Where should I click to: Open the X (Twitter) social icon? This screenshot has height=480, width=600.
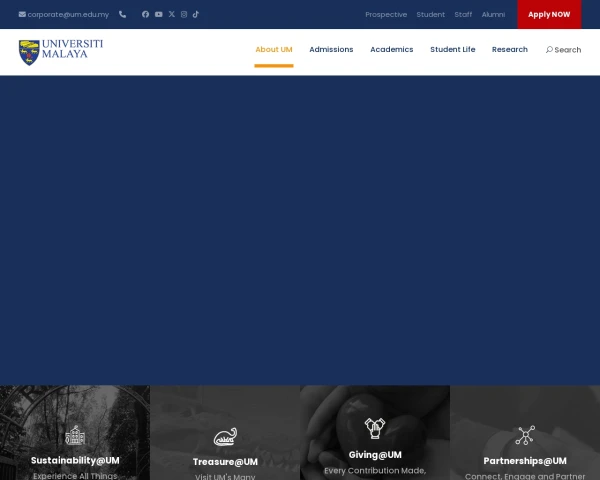click(x=171, y=14)
